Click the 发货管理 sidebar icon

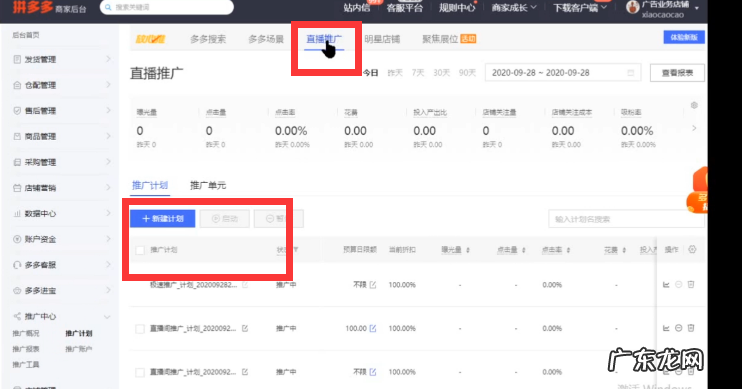point(18,59)
